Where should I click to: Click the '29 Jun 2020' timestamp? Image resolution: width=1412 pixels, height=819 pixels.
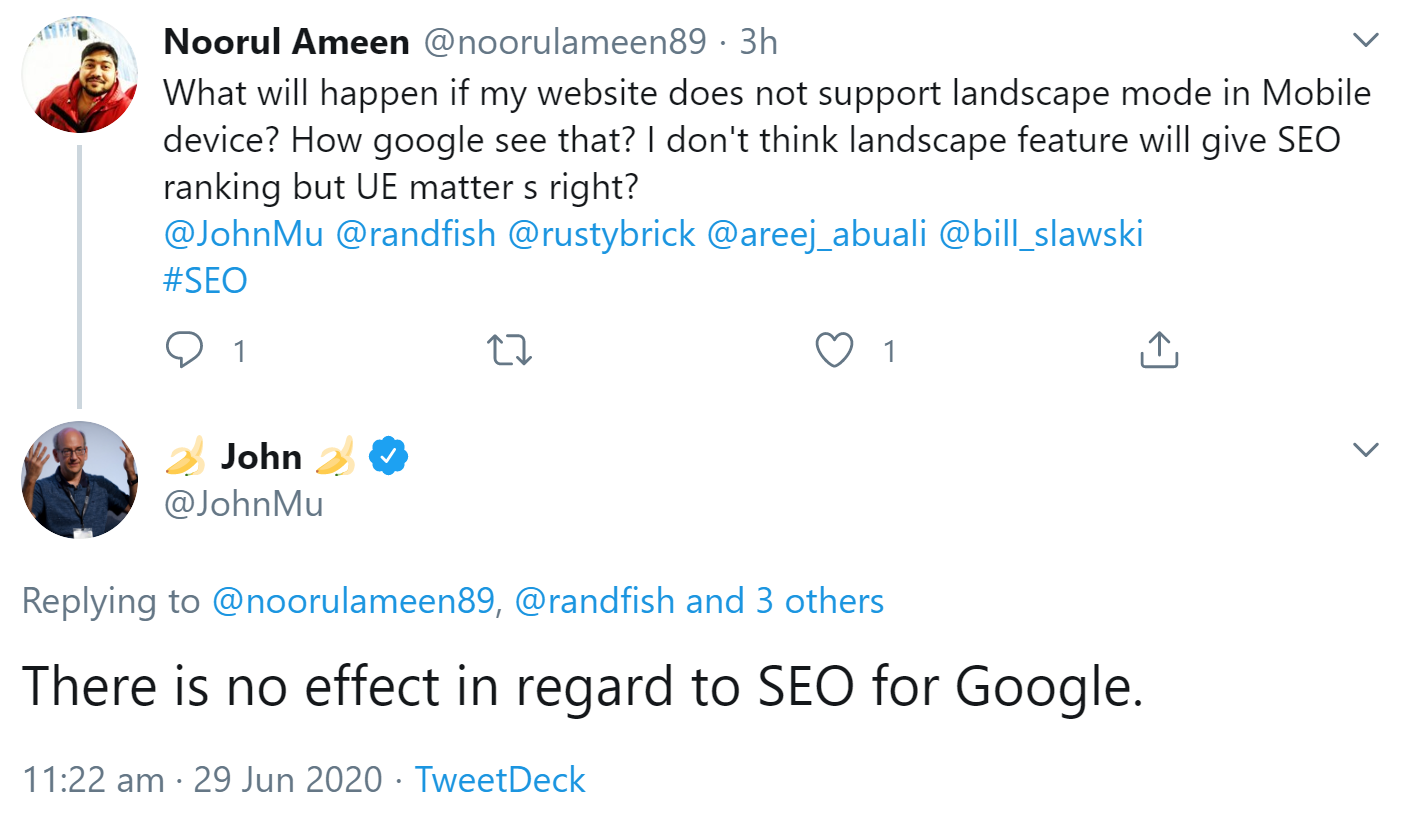pos(288,780)
